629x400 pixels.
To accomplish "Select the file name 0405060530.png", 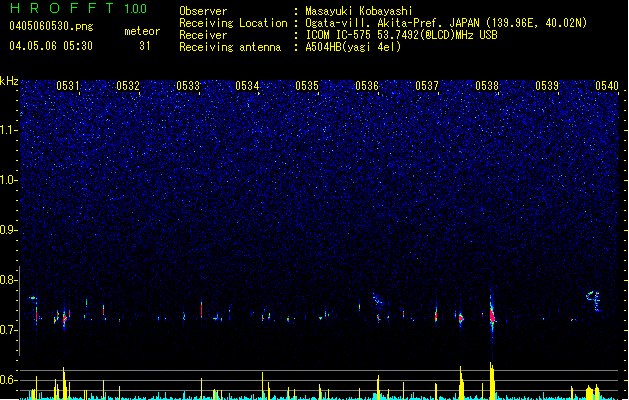I will (x=51, y=26).
